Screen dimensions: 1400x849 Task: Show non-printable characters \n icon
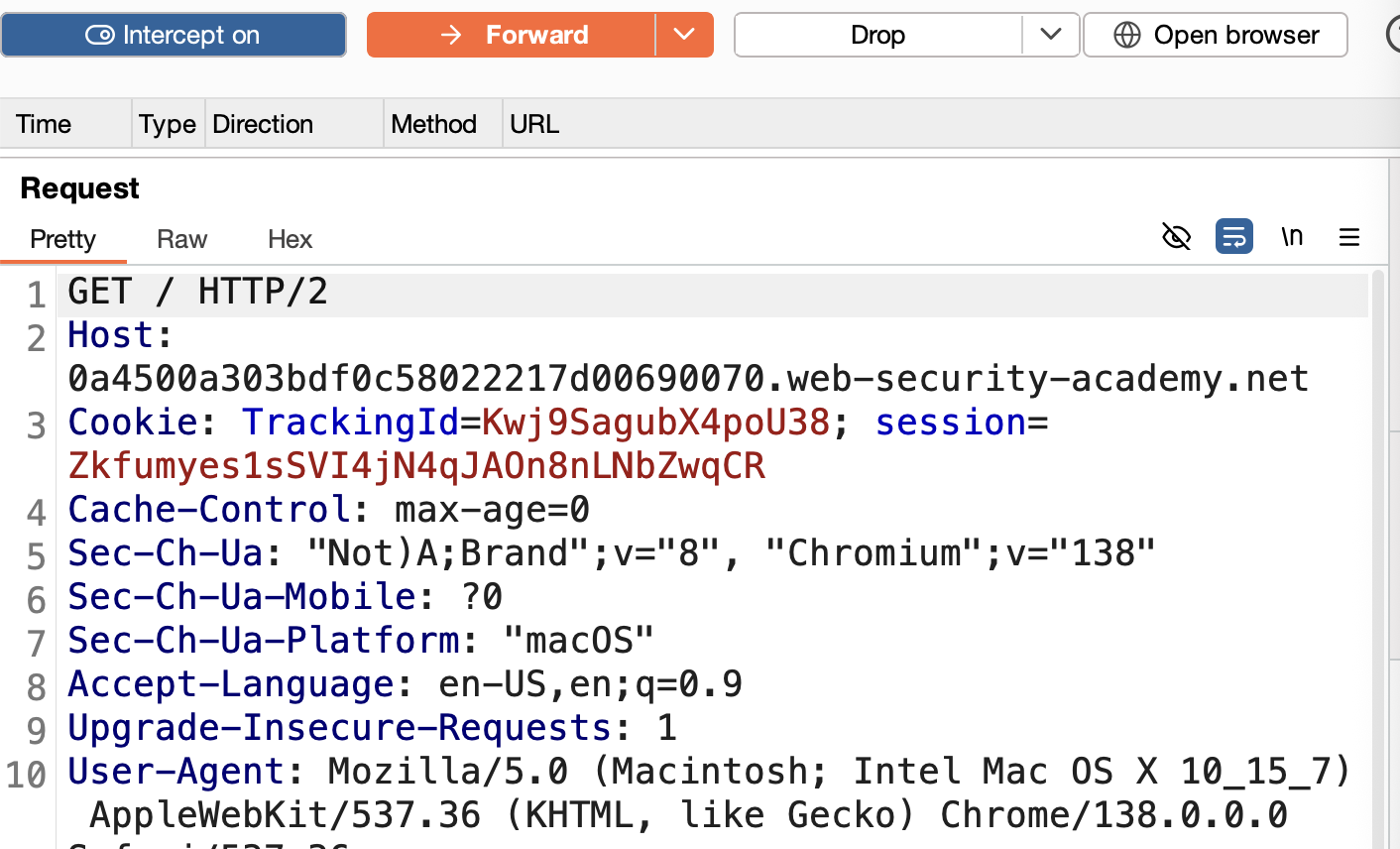1292,237
